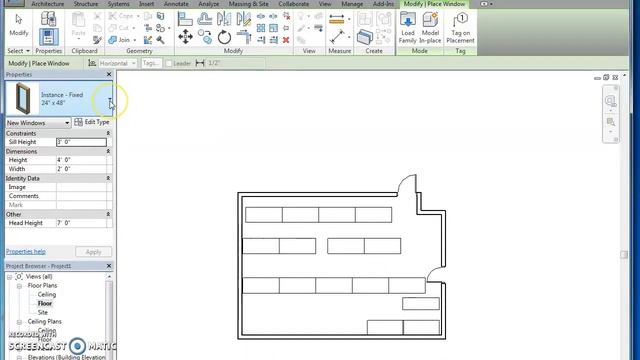
Task: Click the Head Height value field
Action: (81, 223)
